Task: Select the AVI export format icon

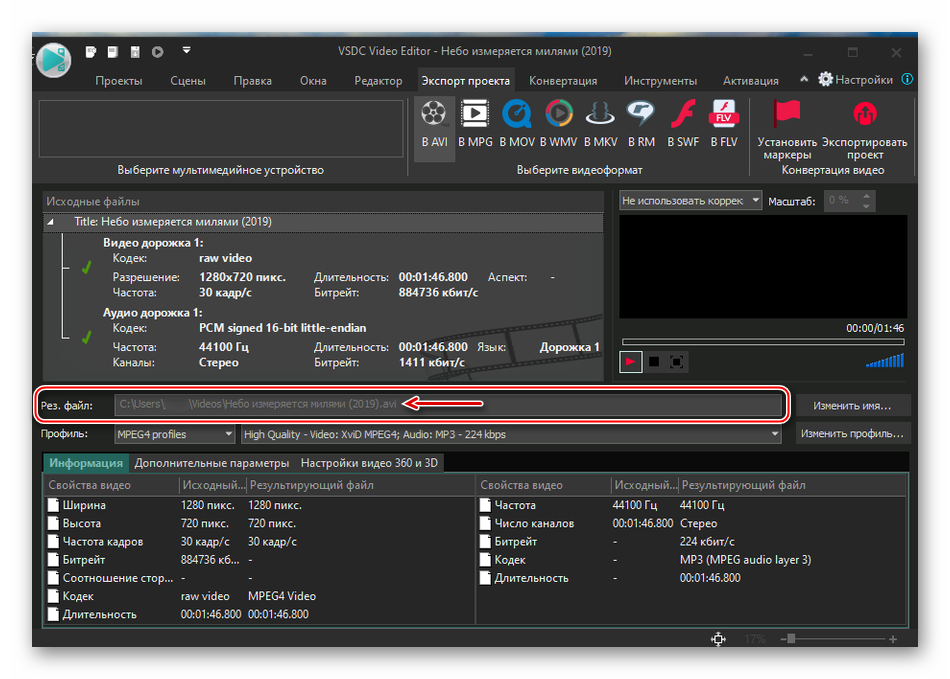Action: point(434,124)
